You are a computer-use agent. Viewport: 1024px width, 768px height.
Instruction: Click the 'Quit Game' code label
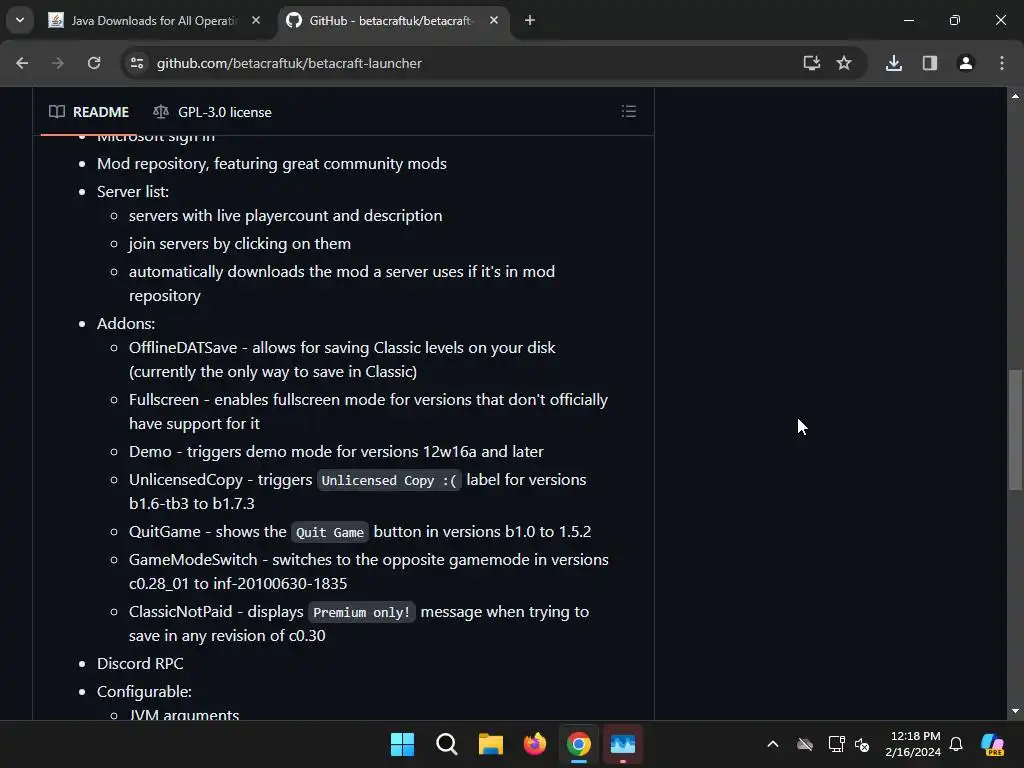click(330, 532)
